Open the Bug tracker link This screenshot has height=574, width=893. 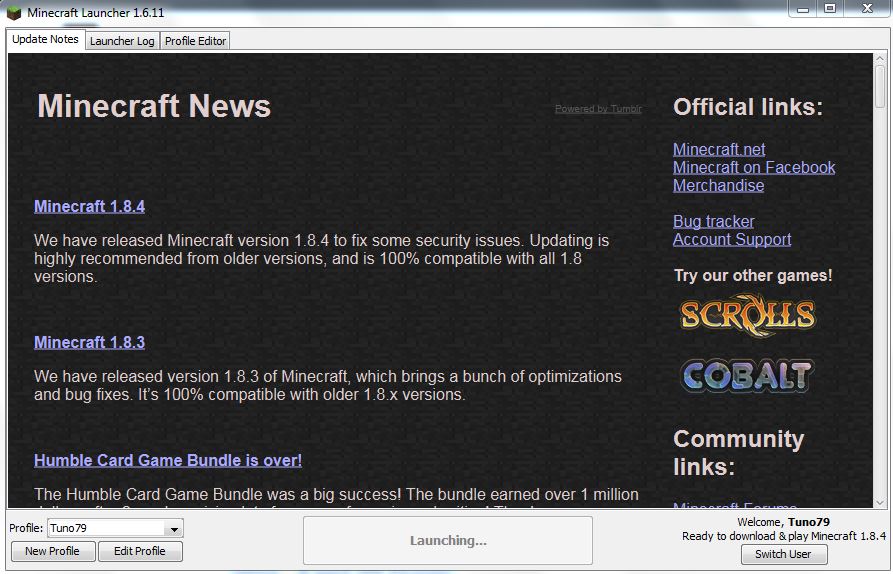coord(714,222)
